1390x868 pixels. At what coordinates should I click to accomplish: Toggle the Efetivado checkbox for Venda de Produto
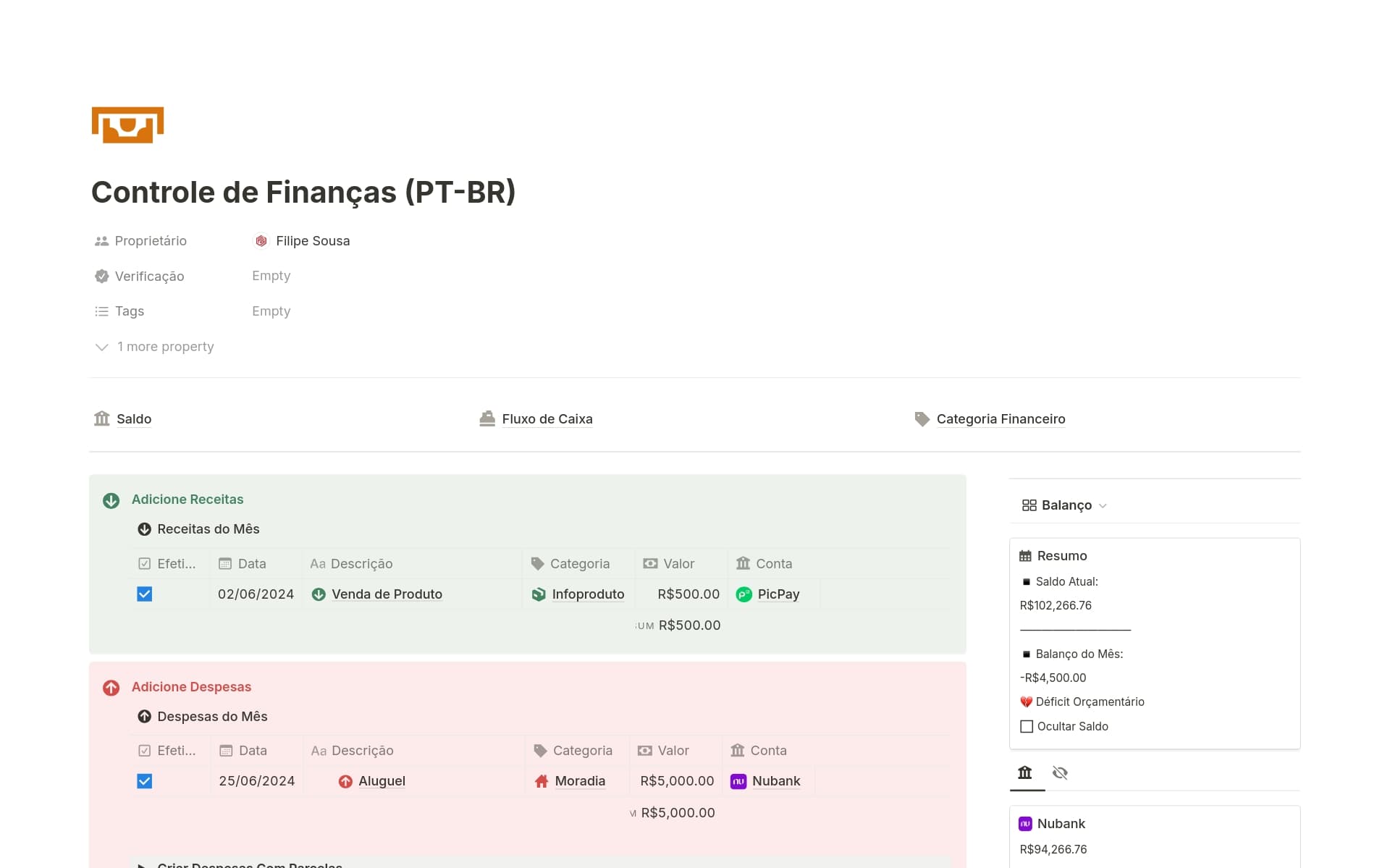[x=144, y=594]
